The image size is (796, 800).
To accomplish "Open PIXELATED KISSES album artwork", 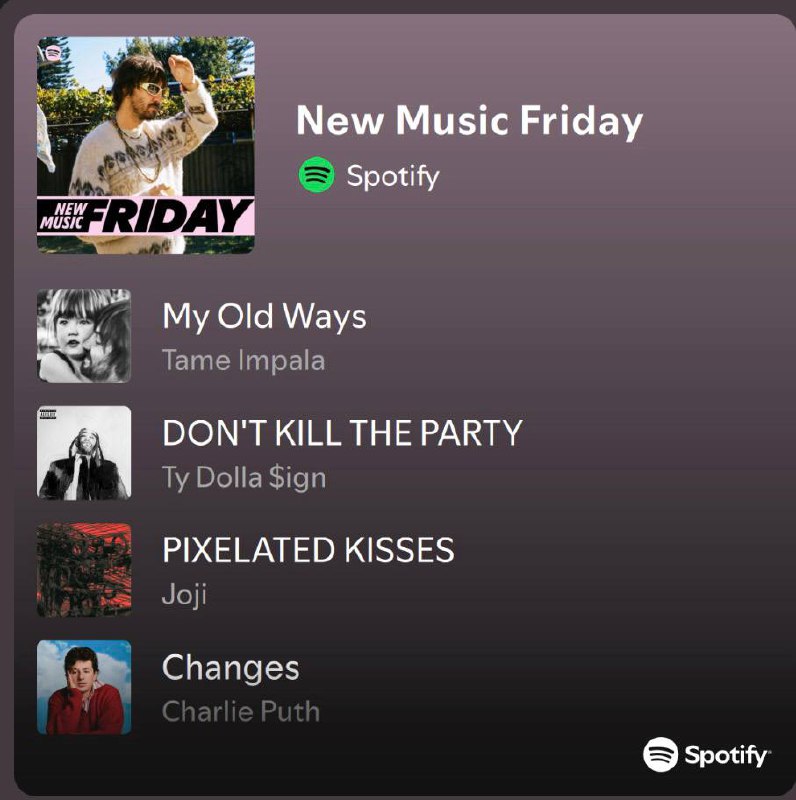I will click(x=84, y=570).
